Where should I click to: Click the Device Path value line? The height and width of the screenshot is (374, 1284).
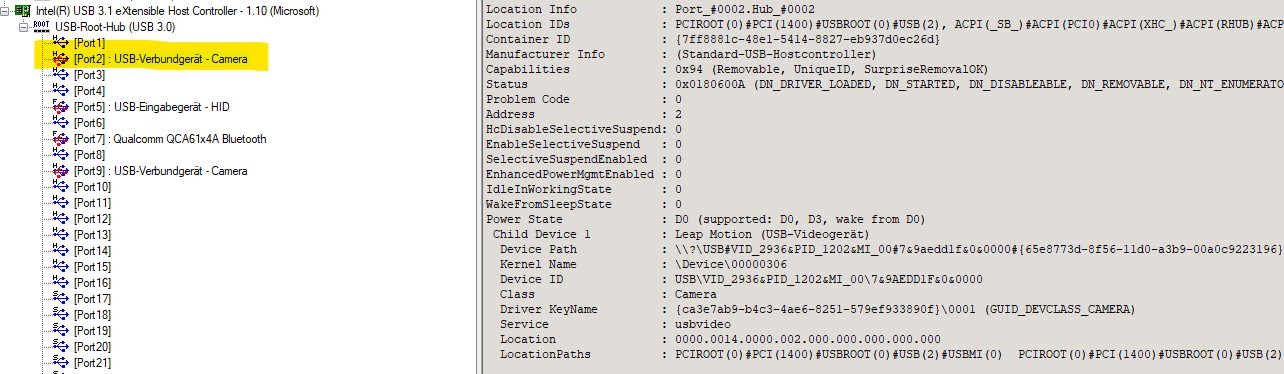884,249
